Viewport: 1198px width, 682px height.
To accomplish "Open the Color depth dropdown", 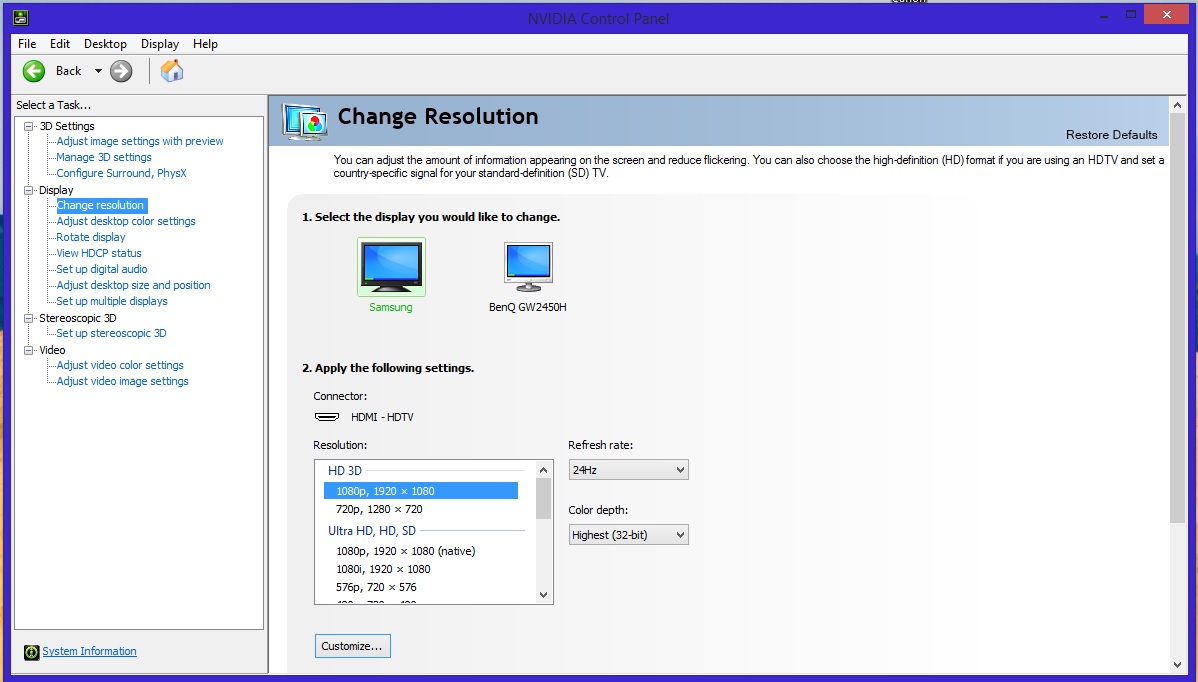I will click(628, 535).
